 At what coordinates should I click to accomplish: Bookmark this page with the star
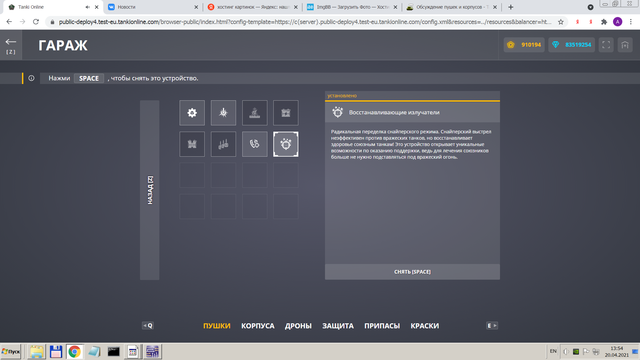[x=561, y=22]
